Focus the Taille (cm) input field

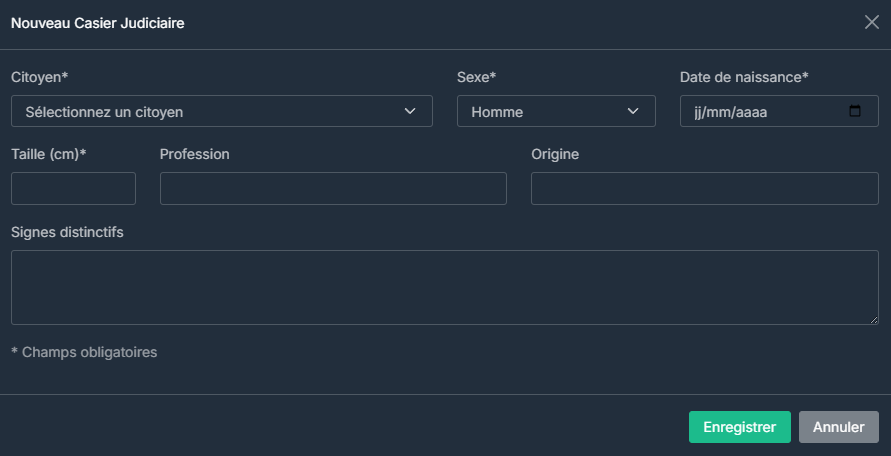(x=73, y=188)
